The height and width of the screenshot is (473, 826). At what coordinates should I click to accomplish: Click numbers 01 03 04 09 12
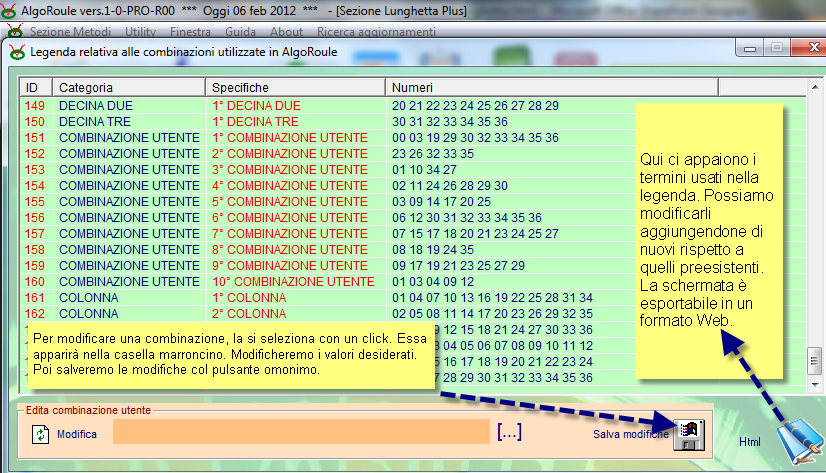(x=433, y=281)
